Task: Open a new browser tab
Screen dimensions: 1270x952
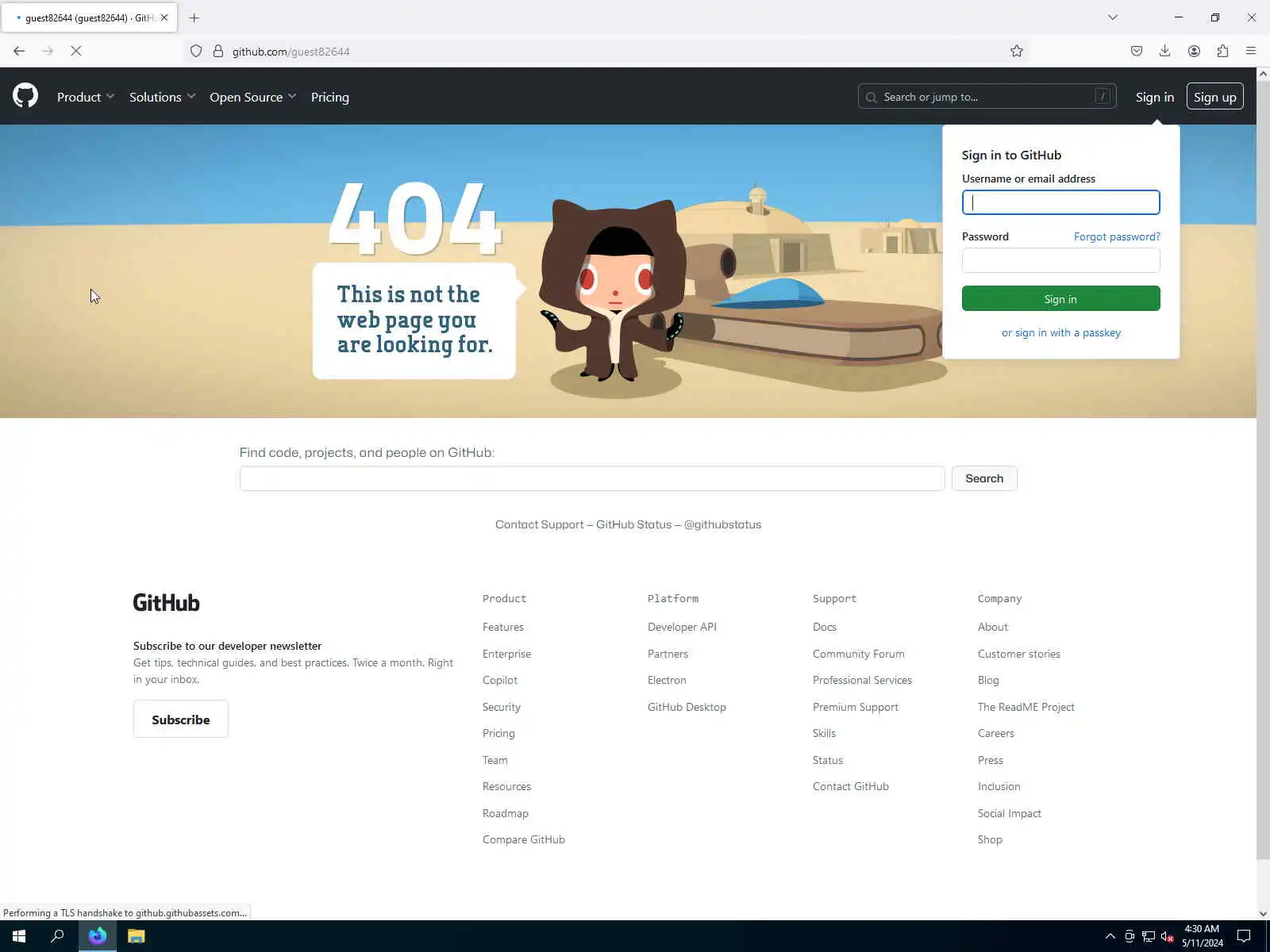Action: point(194,17)
